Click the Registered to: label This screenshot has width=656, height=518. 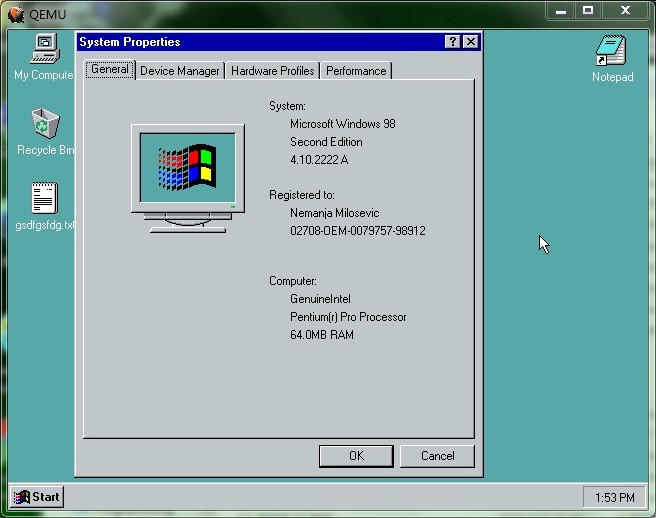point(302,195)
